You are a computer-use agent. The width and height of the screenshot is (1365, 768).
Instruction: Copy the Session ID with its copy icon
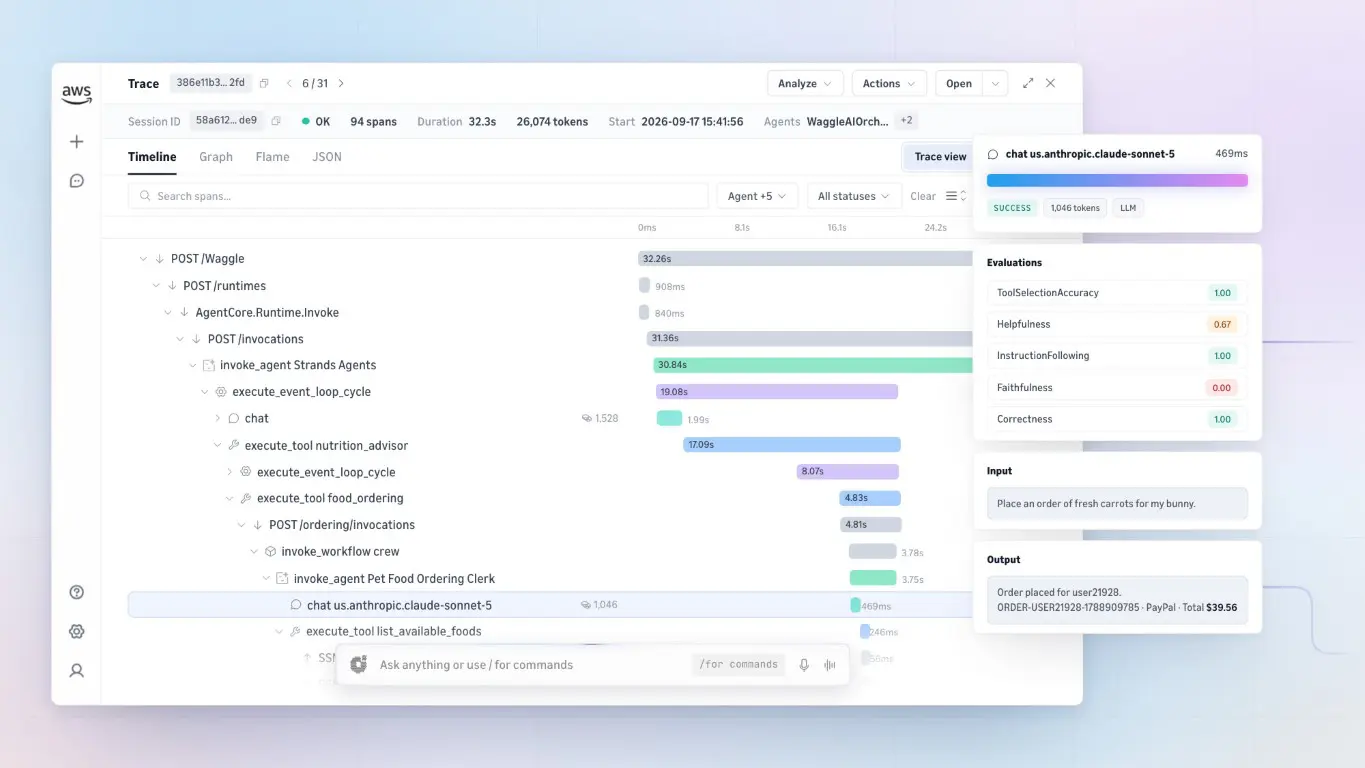pos(276,121)
